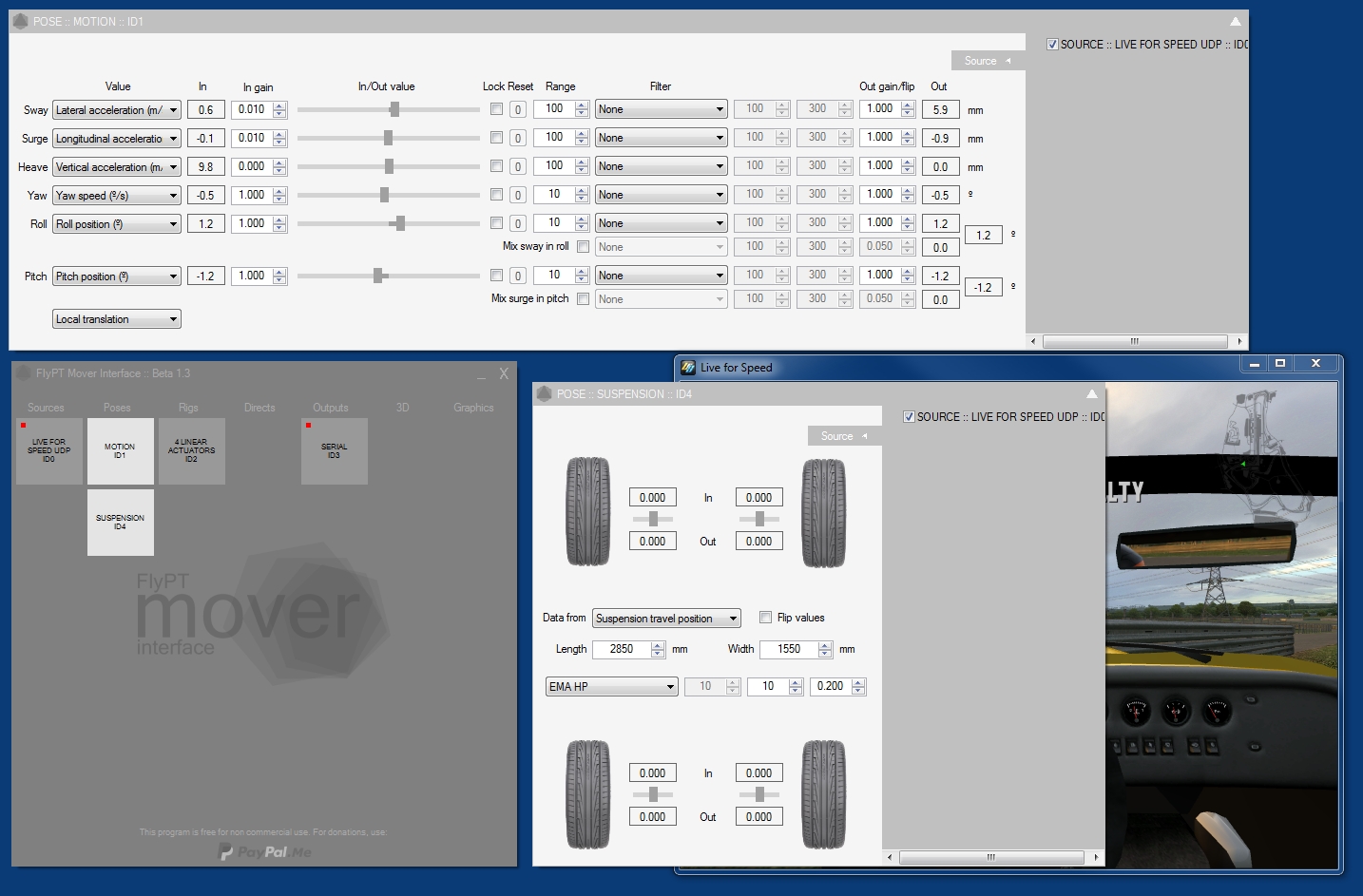Click the Motion panel horizontal scrollbar

click(x=1134, y=341)
